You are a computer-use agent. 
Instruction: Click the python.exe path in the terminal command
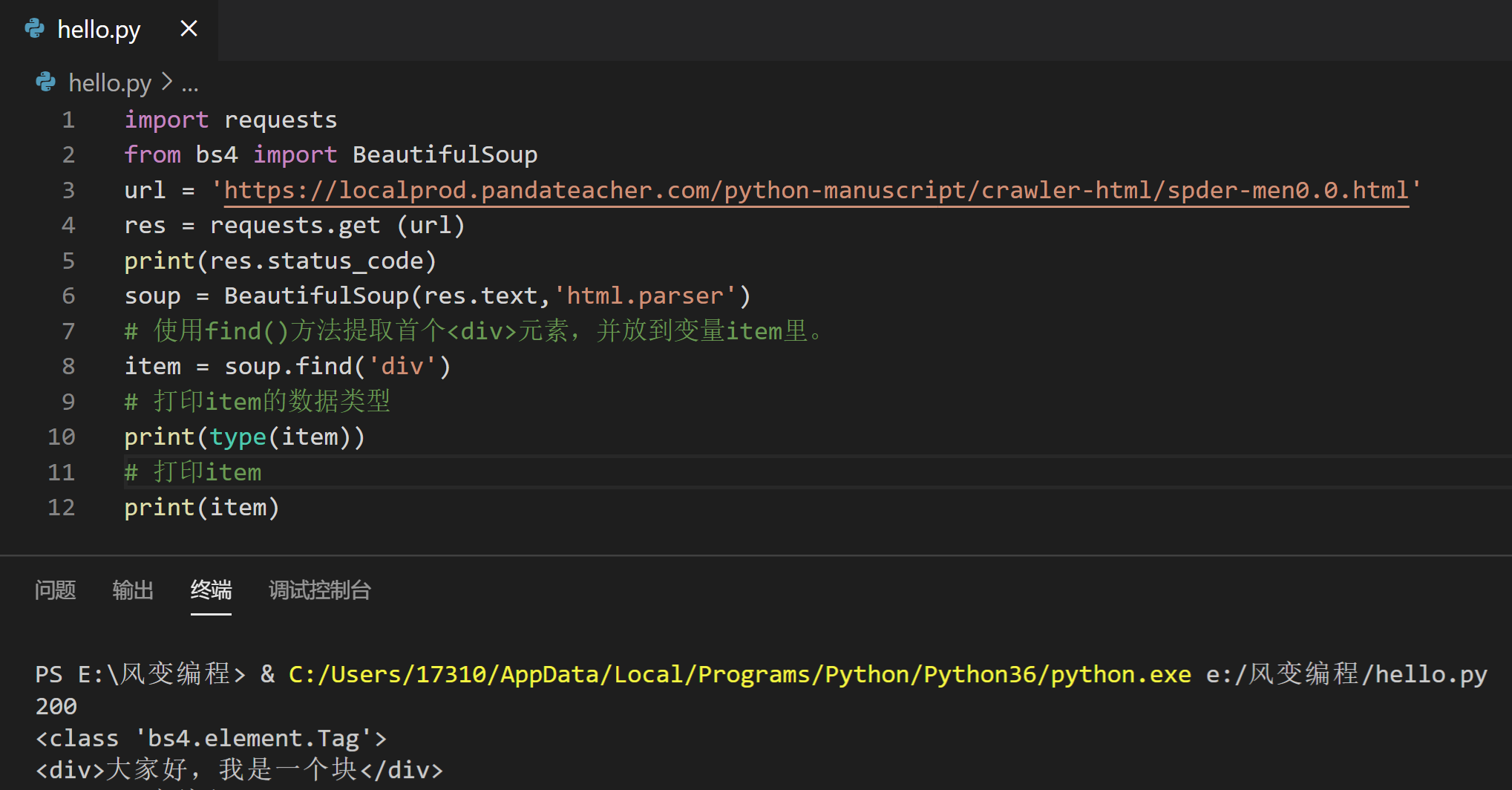pos(740,674)
